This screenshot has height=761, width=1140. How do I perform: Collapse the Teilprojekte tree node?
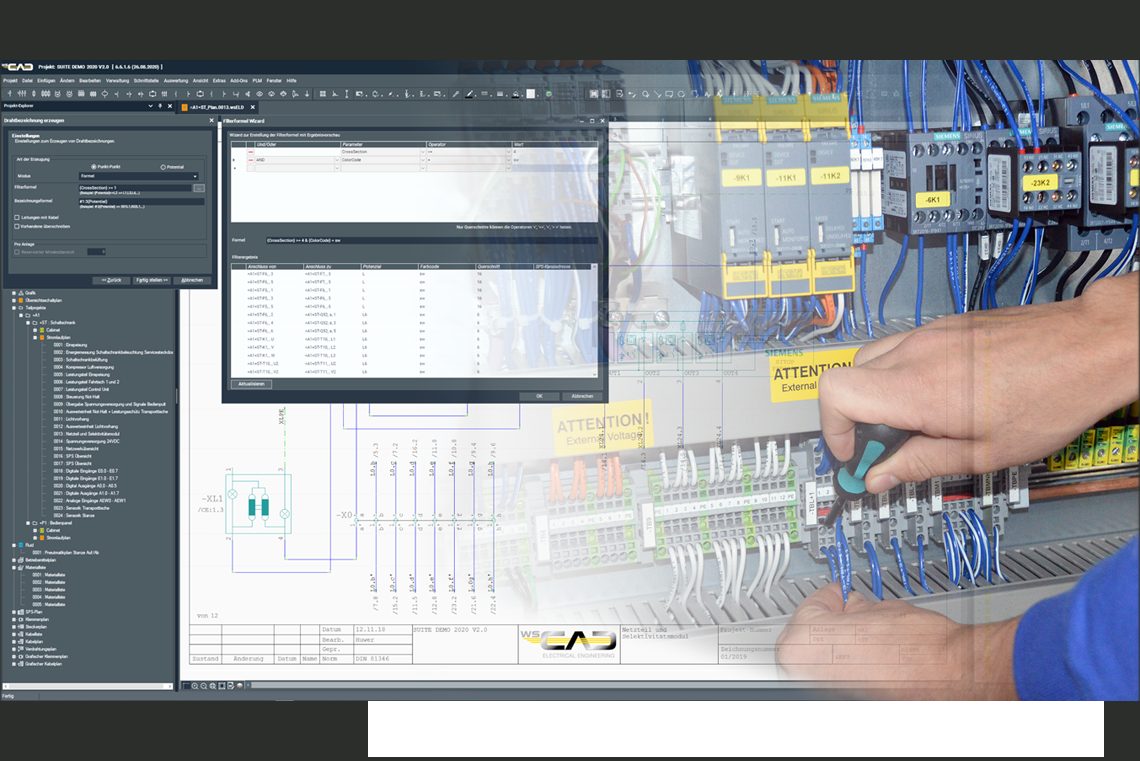14,308
